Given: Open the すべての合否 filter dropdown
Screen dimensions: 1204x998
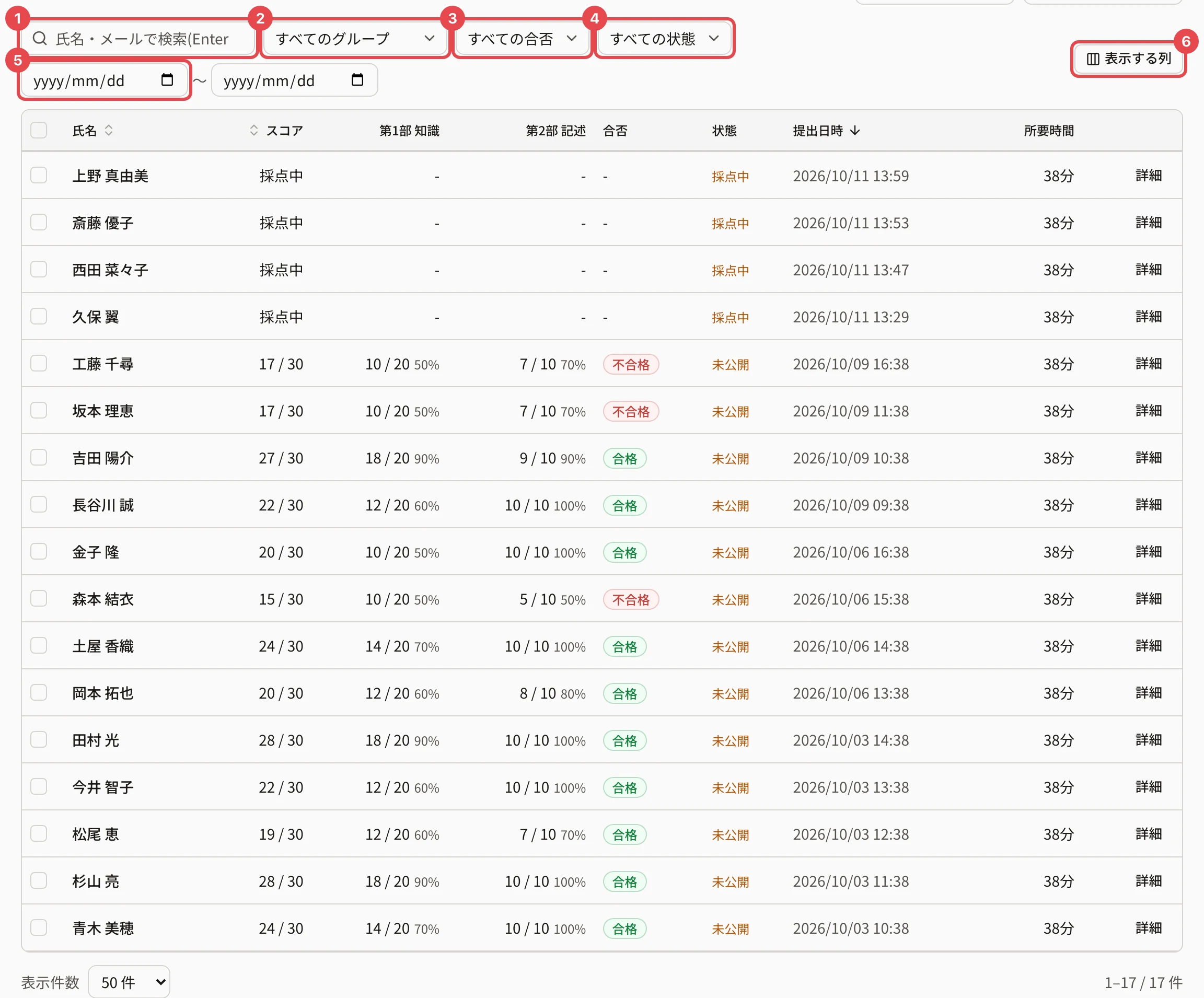Looking at the screenshot, I should (522, 39).
